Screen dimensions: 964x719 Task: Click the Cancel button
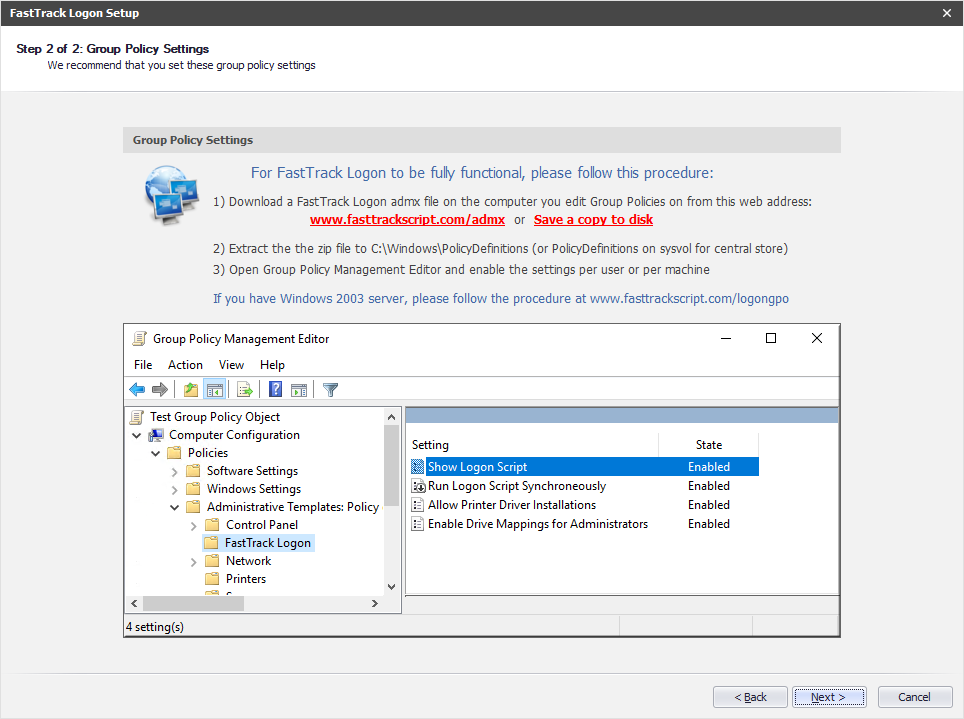point(914,697)
